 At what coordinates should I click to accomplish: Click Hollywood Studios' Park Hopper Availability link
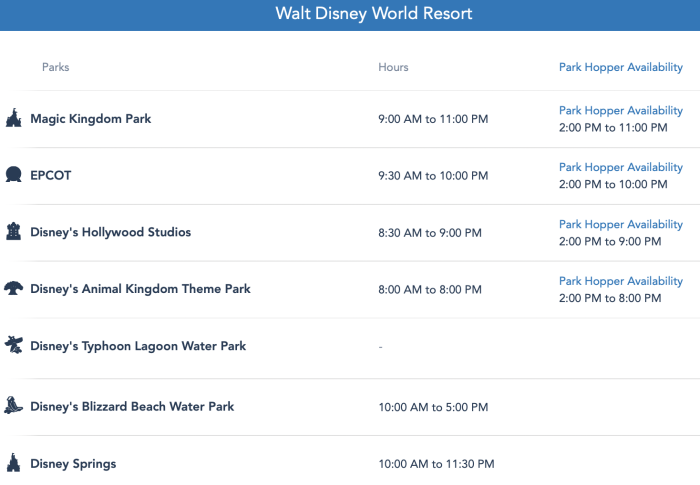tap(620, 225)
